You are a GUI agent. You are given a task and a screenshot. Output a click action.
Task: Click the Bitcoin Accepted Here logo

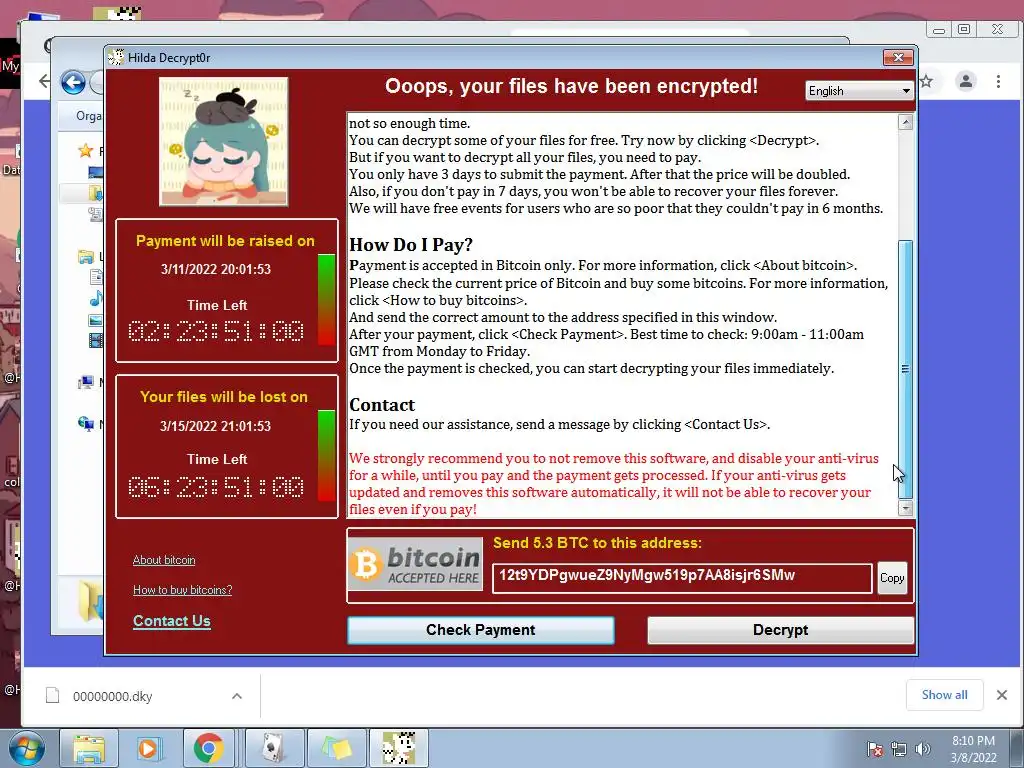(415, 564)
